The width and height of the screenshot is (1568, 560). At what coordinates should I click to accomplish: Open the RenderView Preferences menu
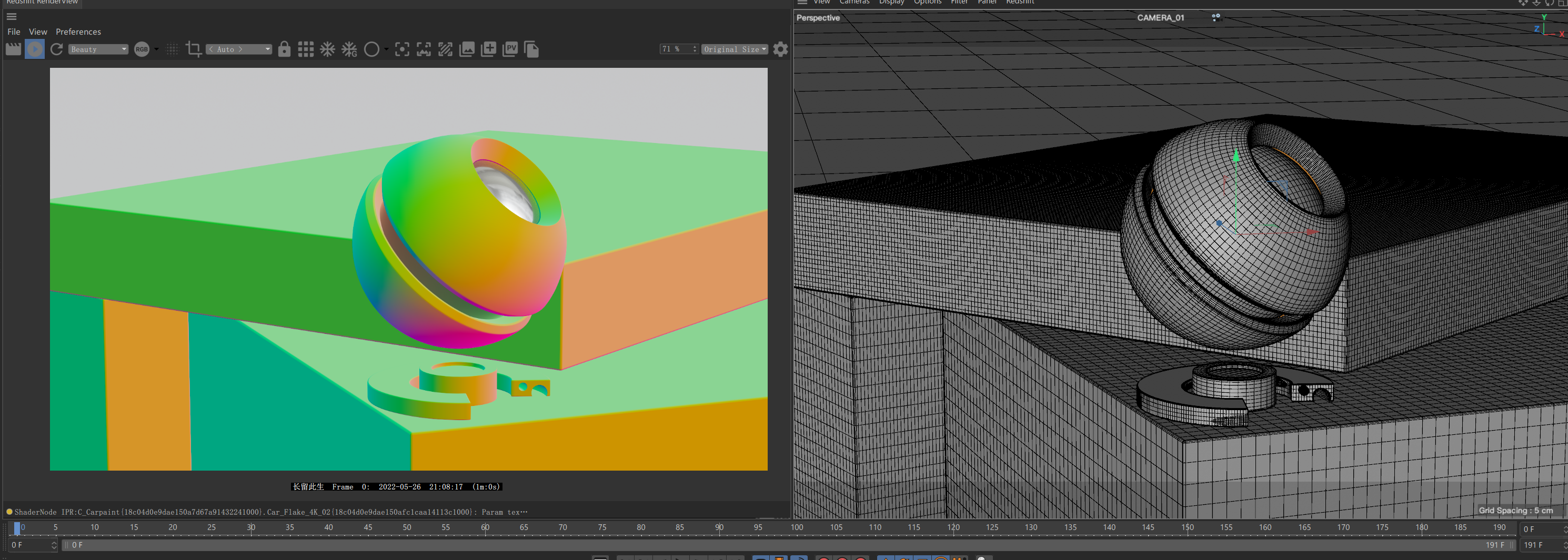[x=78, y=32]
